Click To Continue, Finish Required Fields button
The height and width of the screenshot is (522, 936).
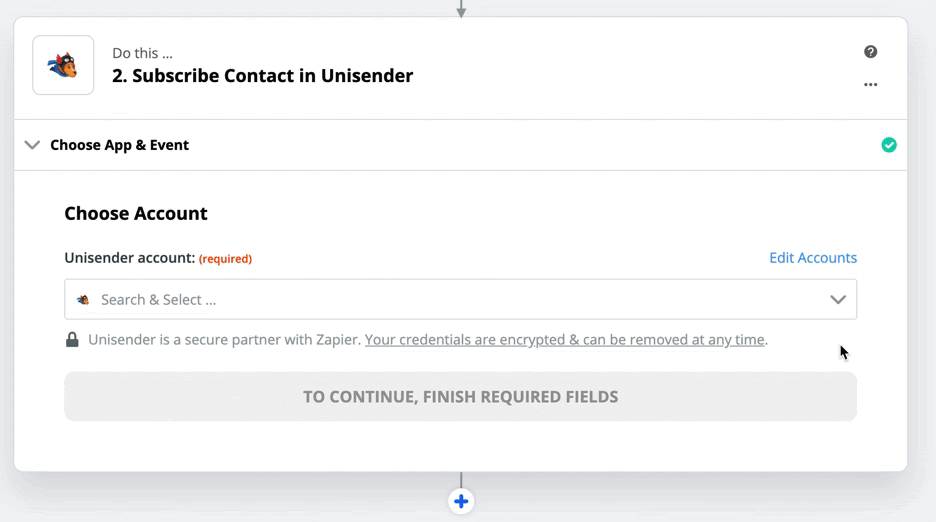pyautogui.click(x=460, y=397)
